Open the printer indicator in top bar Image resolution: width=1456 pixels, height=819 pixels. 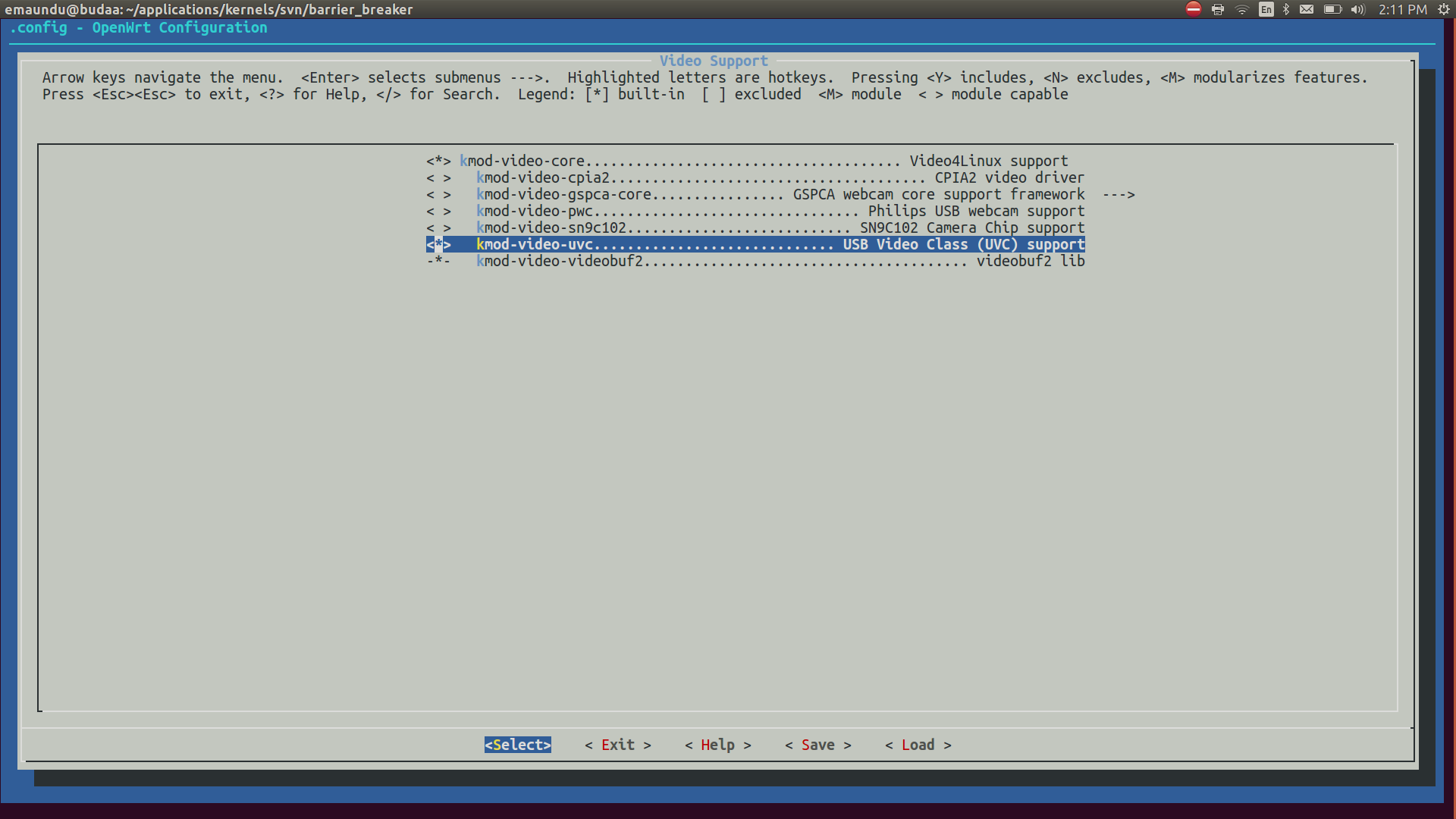[1218, 9]
